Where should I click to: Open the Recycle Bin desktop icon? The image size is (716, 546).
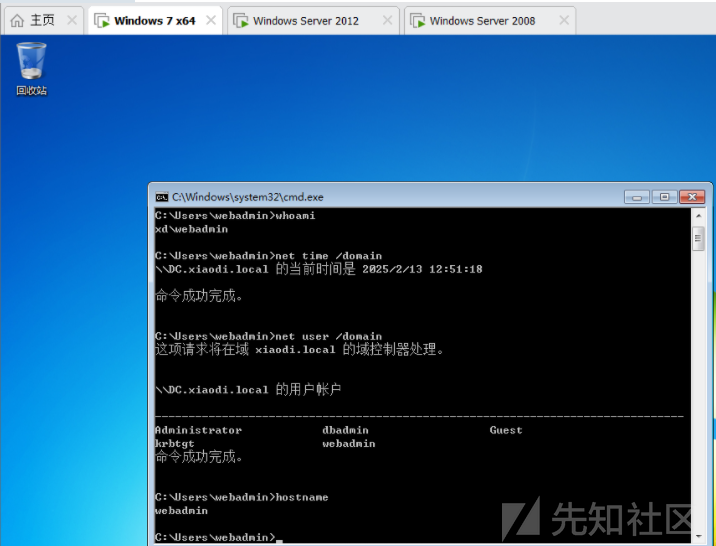(32, 68)
